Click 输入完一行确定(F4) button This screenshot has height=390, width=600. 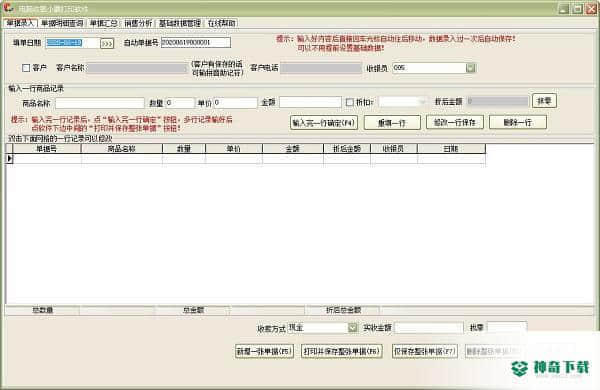324,123
